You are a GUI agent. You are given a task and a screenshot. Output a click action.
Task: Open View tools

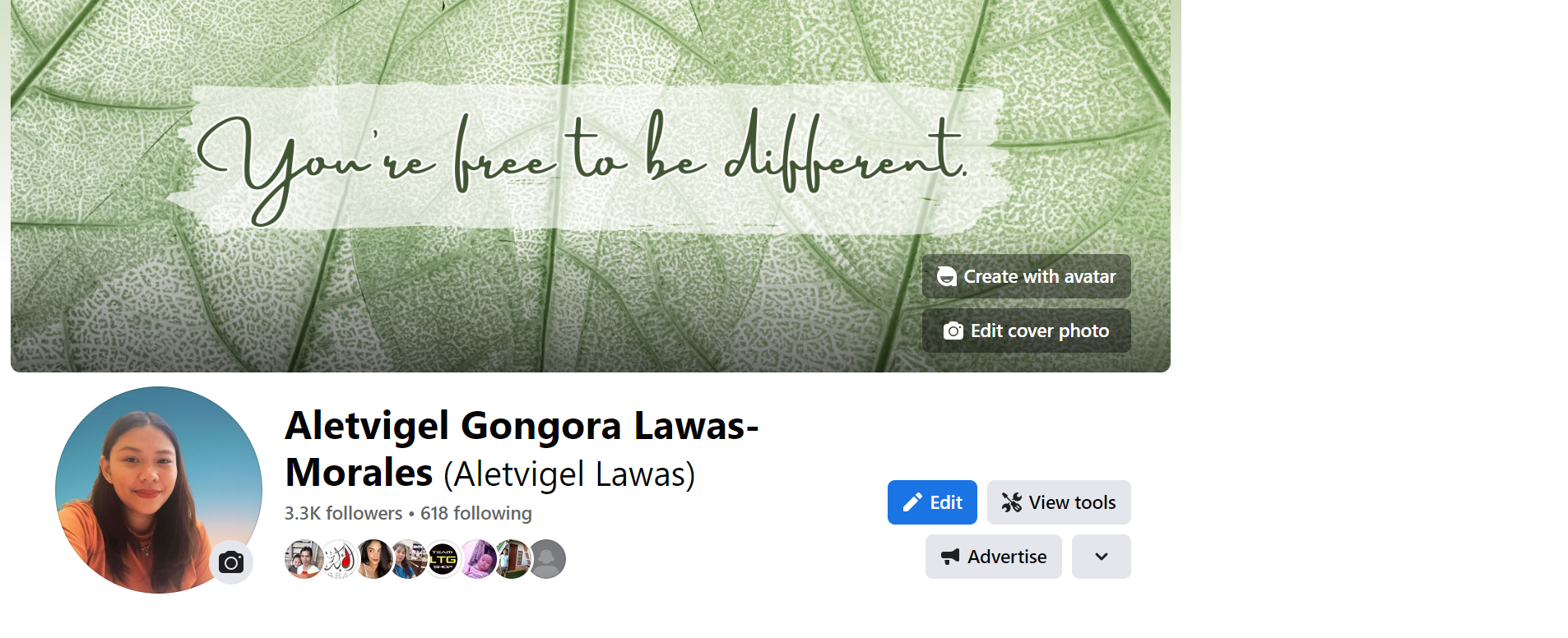pyautogui.click(x=1059, y=502)
